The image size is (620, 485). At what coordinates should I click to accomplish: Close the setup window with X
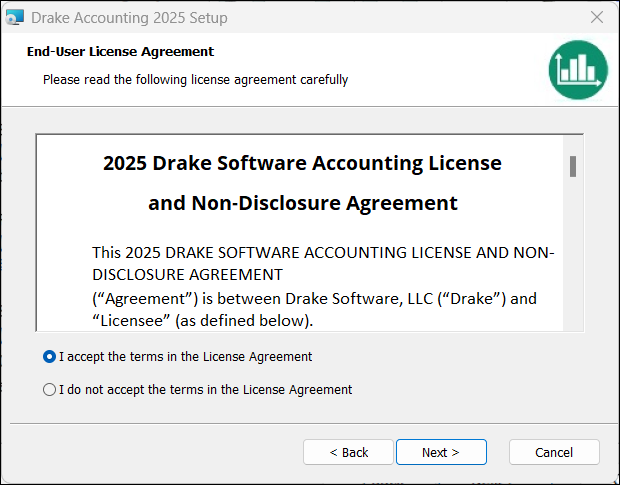click(x=597, y=17)
